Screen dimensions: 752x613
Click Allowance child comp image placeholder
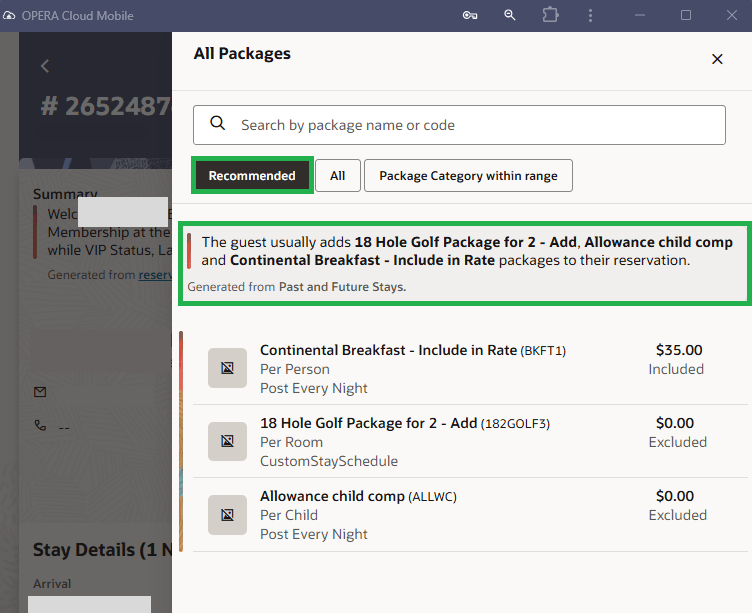coord(227,515)
